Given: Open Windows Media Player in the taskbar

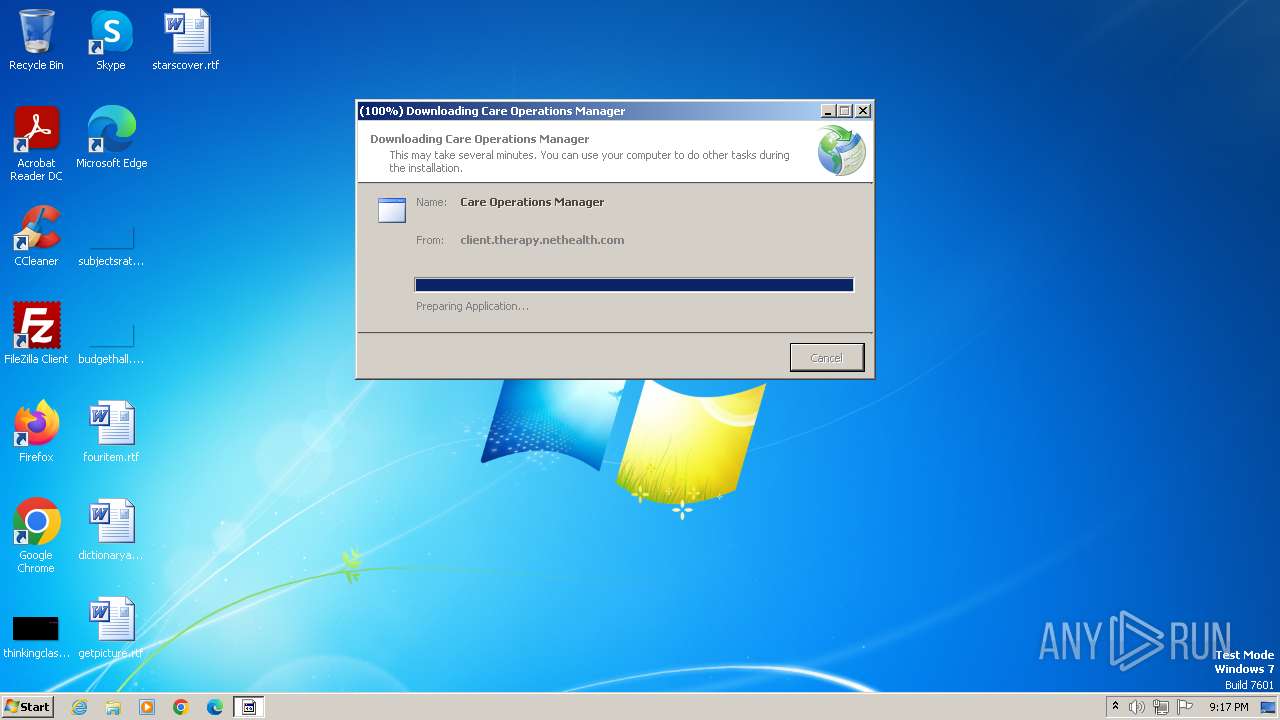Looking at the screenshot, I should point(147,707).
